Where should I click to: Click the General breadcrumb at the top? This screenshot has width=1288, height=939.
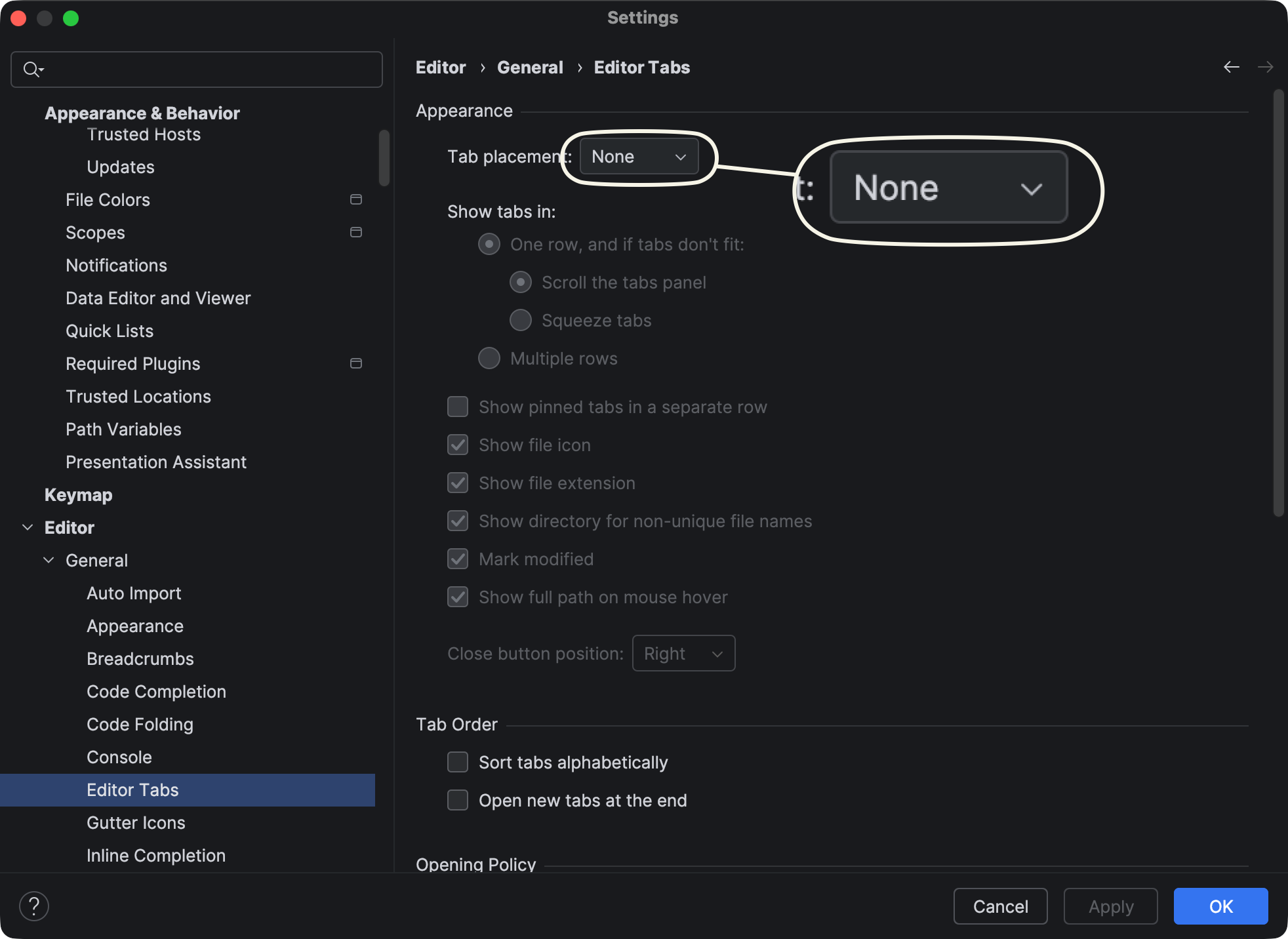point(530,67)
